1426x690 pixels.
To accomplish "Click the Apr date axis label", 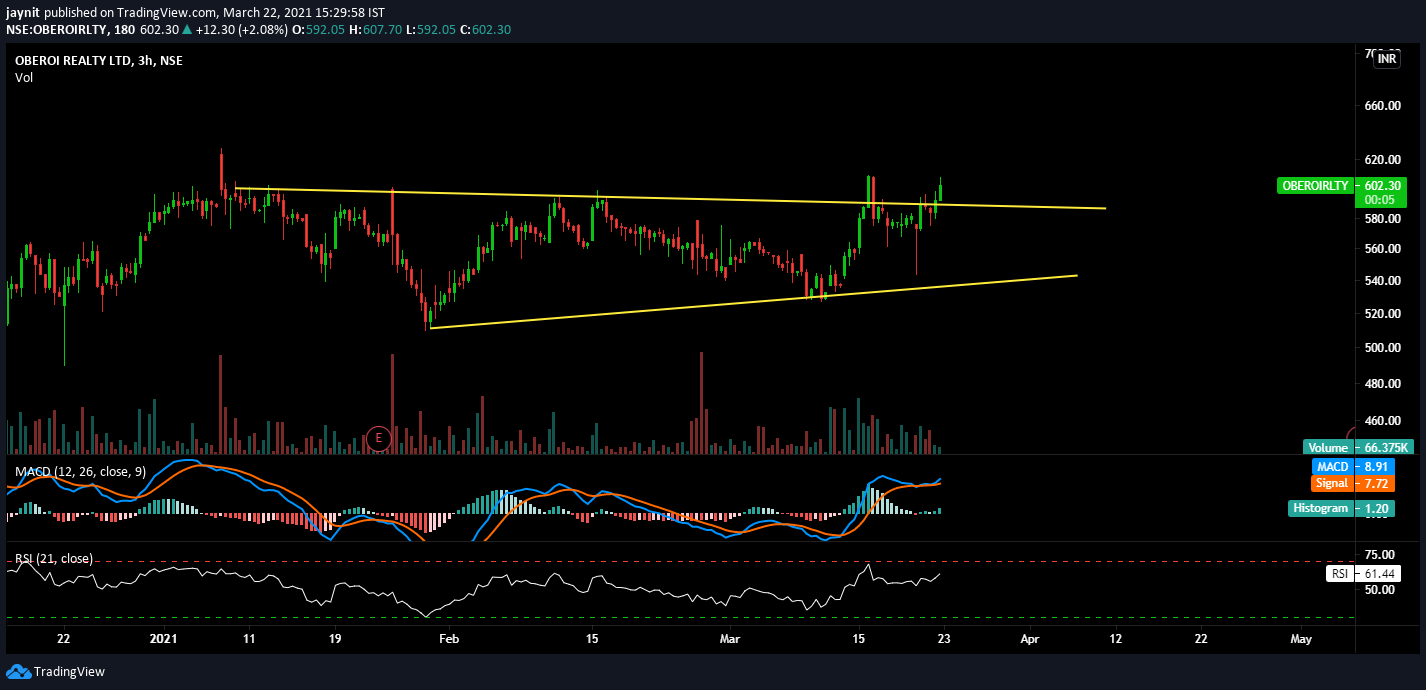I will coord(1030,638).
